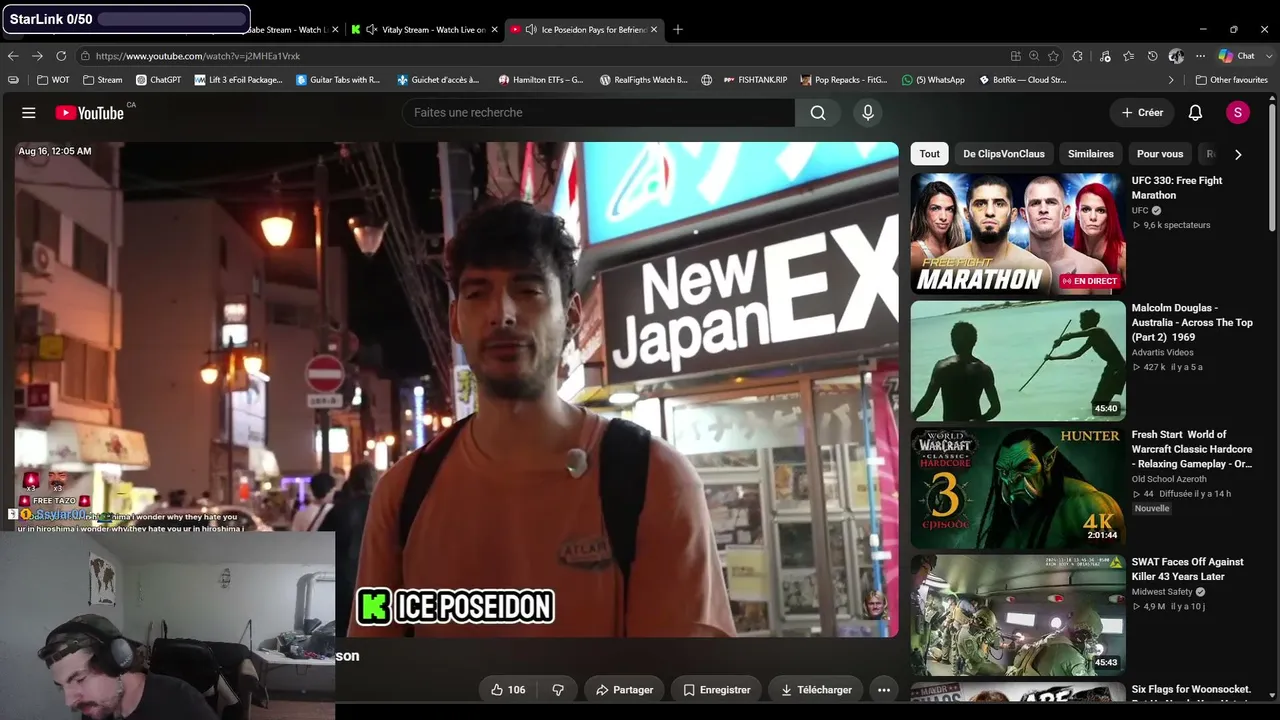Screen dimensions: 1280x720
Task: Click the YouTube search input field
Action: tap(599, 113)
